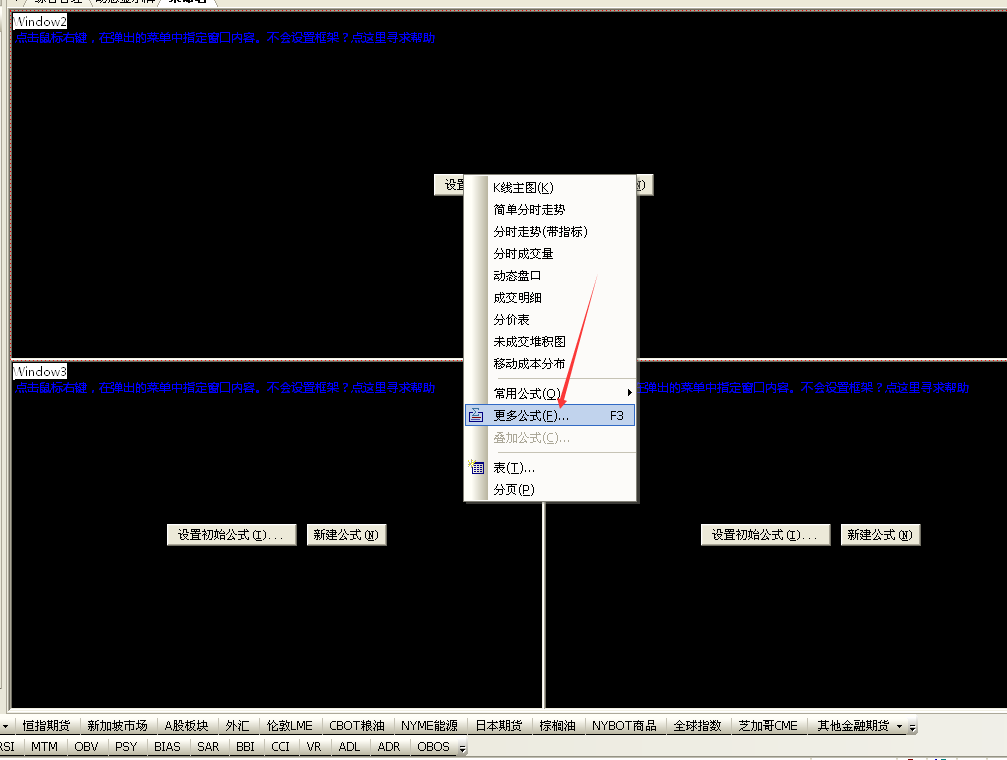Click 新建公式(N) button in Window3

346,535
